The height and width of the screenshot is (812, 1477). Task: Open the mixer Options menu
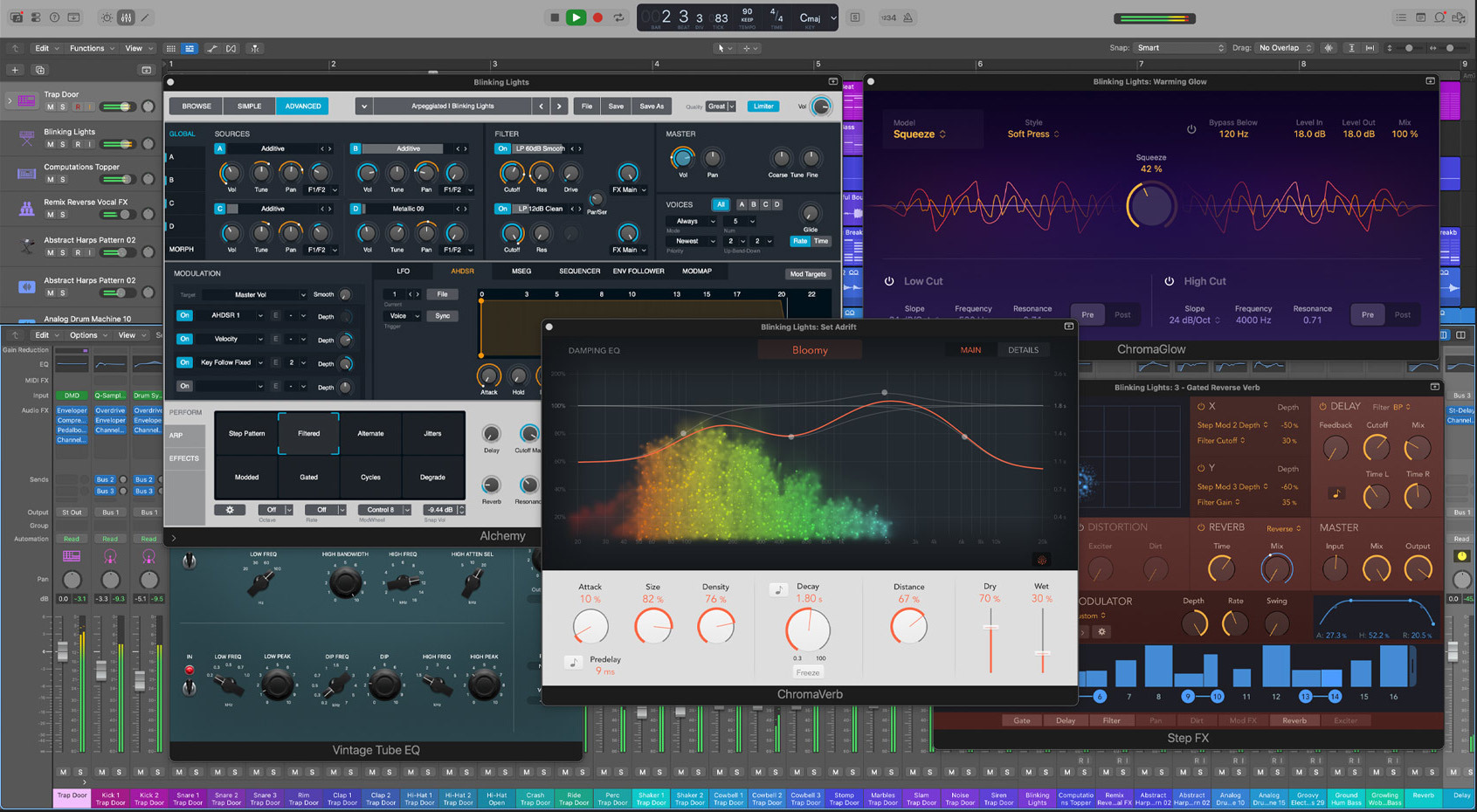click(x=87, y=335)
